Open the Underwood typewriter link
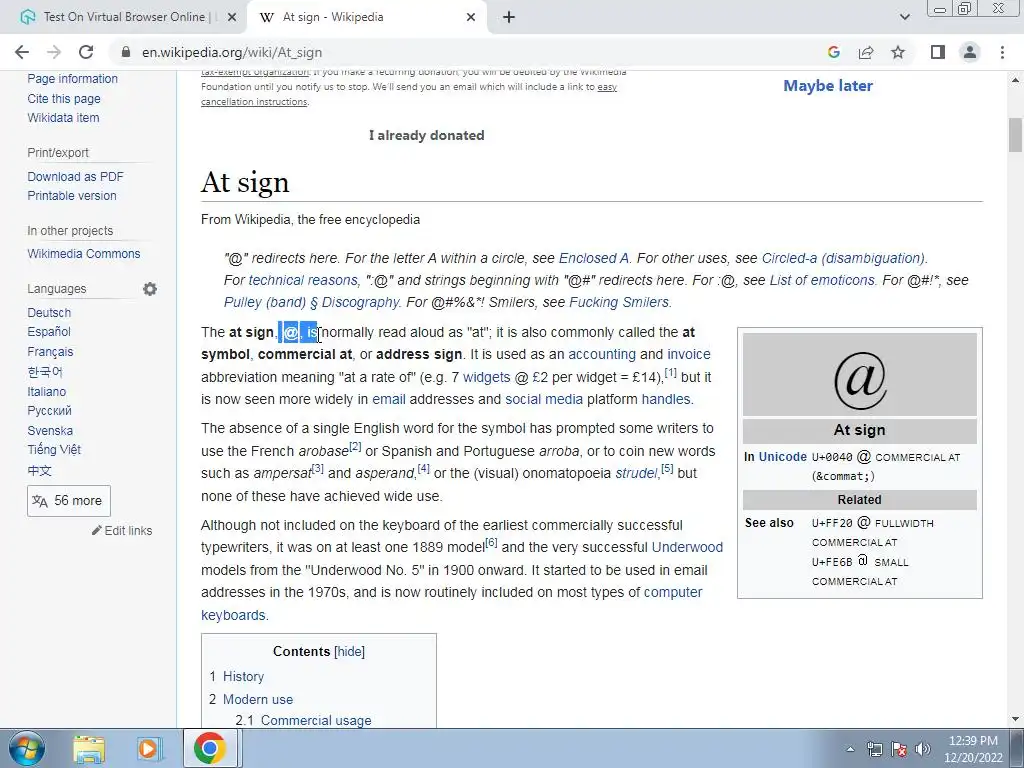Image resolution: width=1024 pixels, height=768 pixels. click(687, 547)
